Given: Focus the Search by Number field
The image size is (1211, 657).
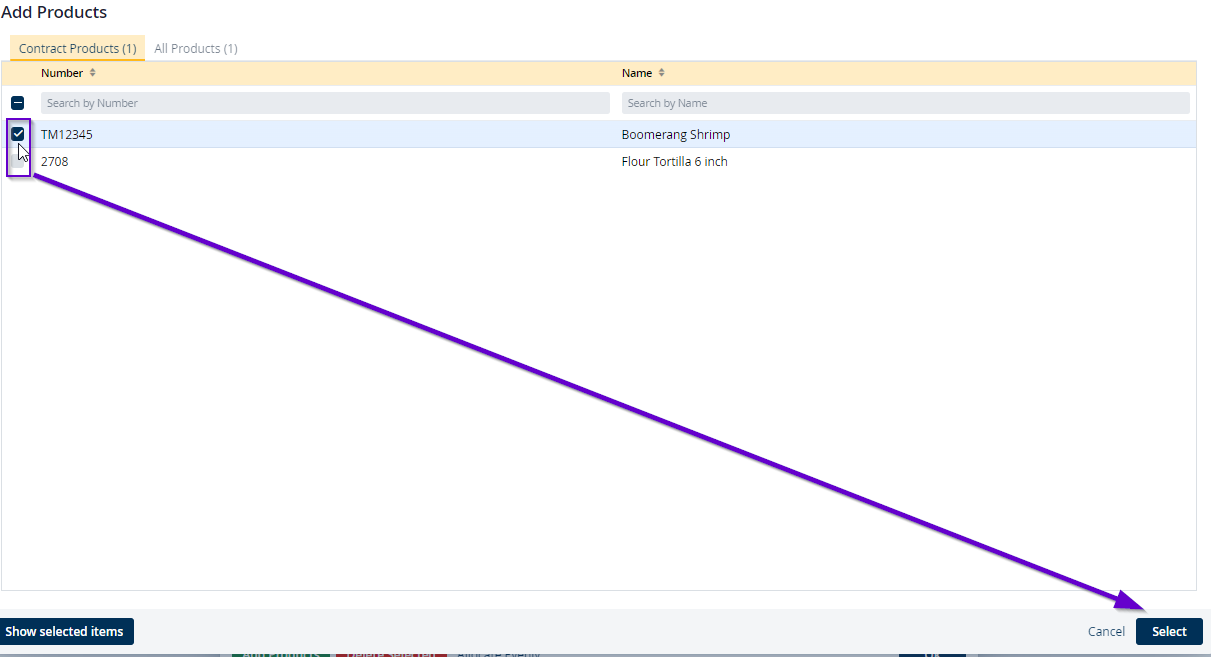Looking at the screenshot, I should click(x=325, y=103).
